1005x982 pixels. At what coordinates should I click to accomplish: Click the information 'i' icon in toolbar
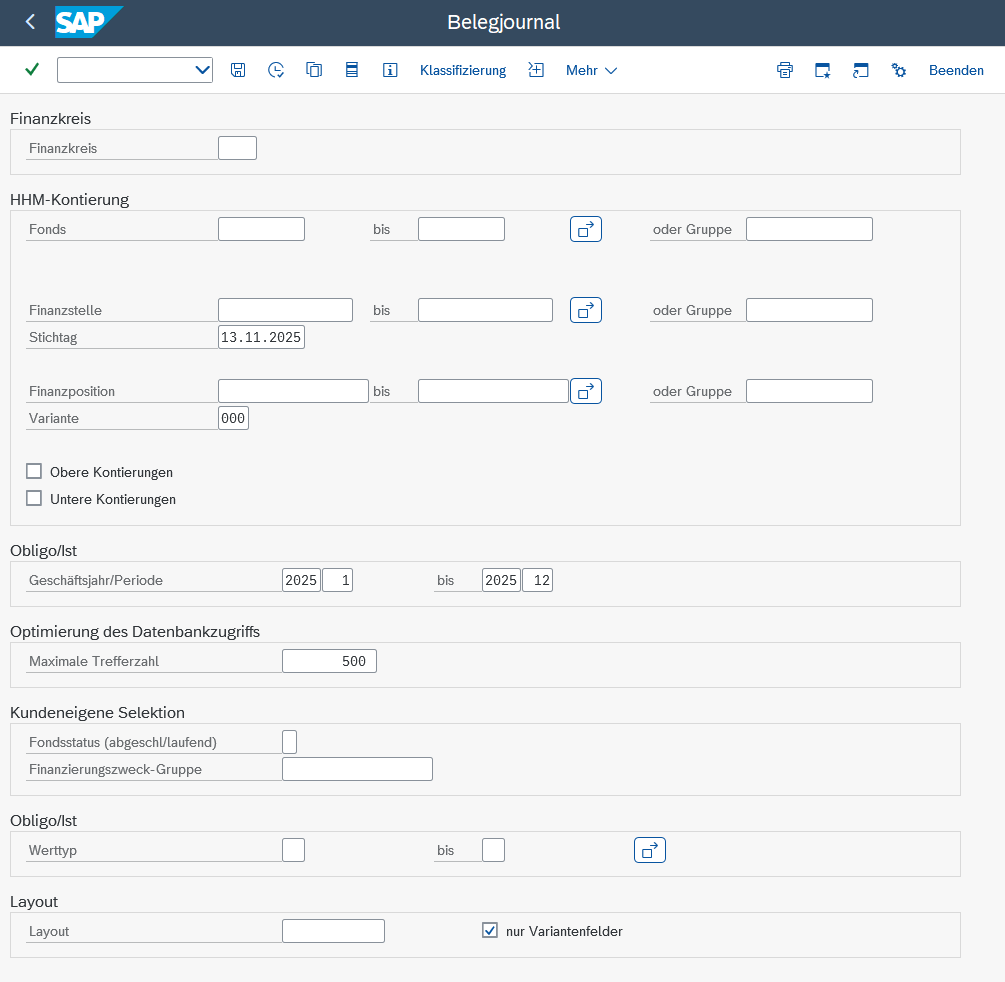click(x=390, y=70)
